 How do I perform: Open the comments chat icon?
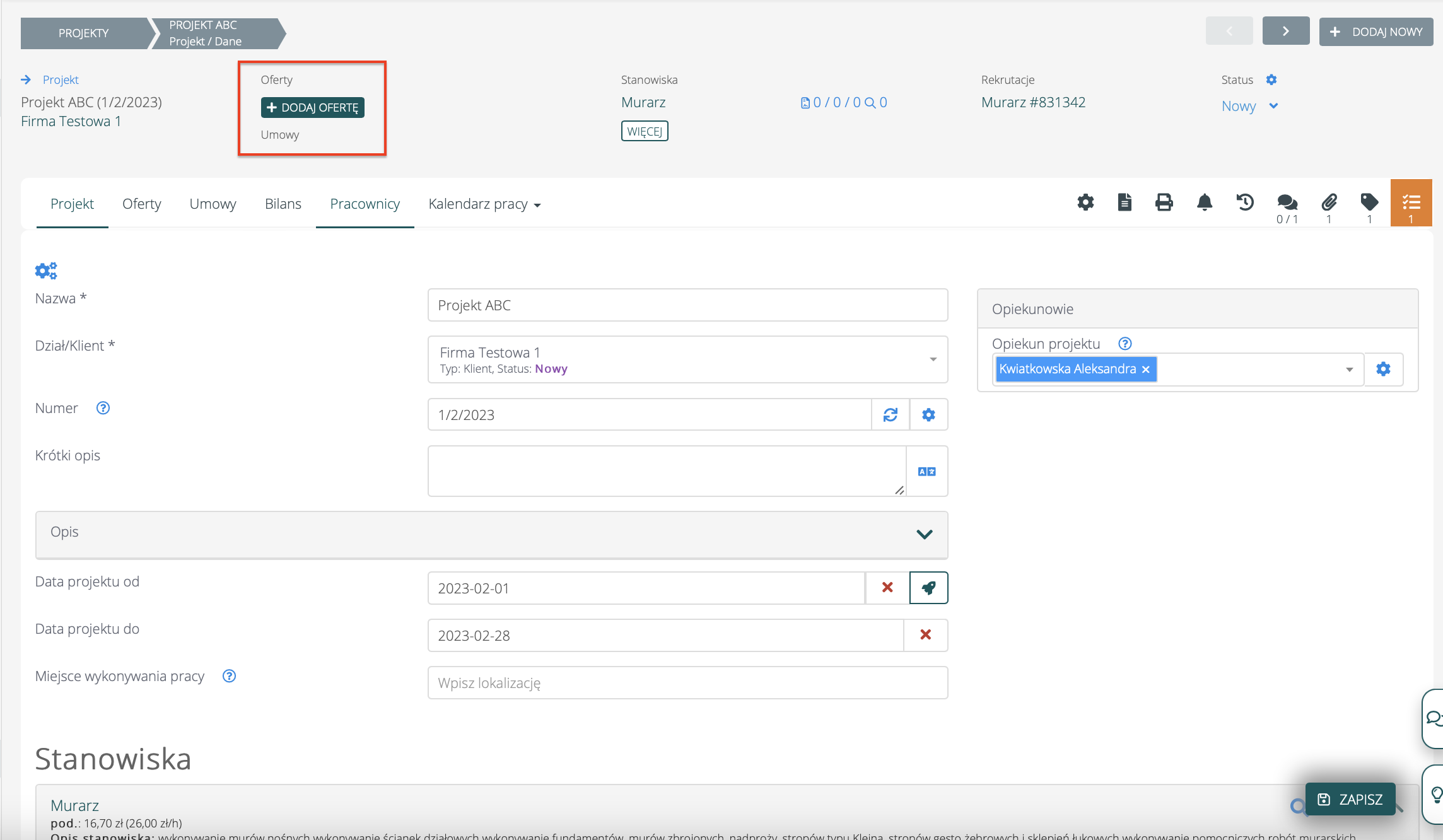1287,202
